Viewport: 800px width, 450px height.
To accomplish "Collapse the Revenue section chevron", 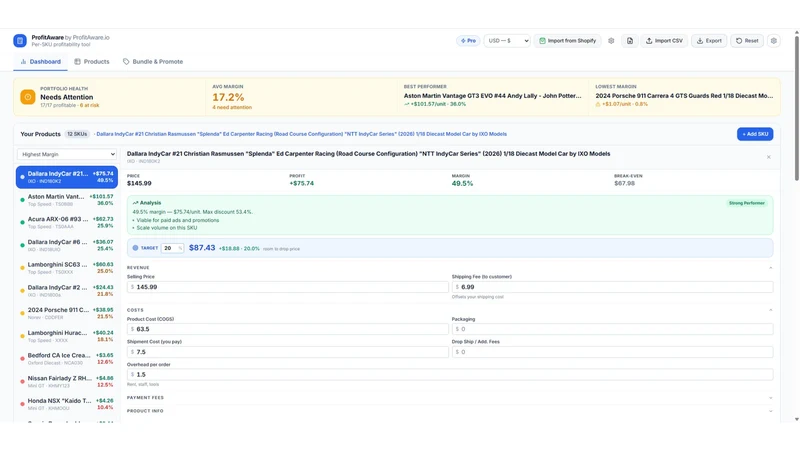I will [x=770, y=267].
